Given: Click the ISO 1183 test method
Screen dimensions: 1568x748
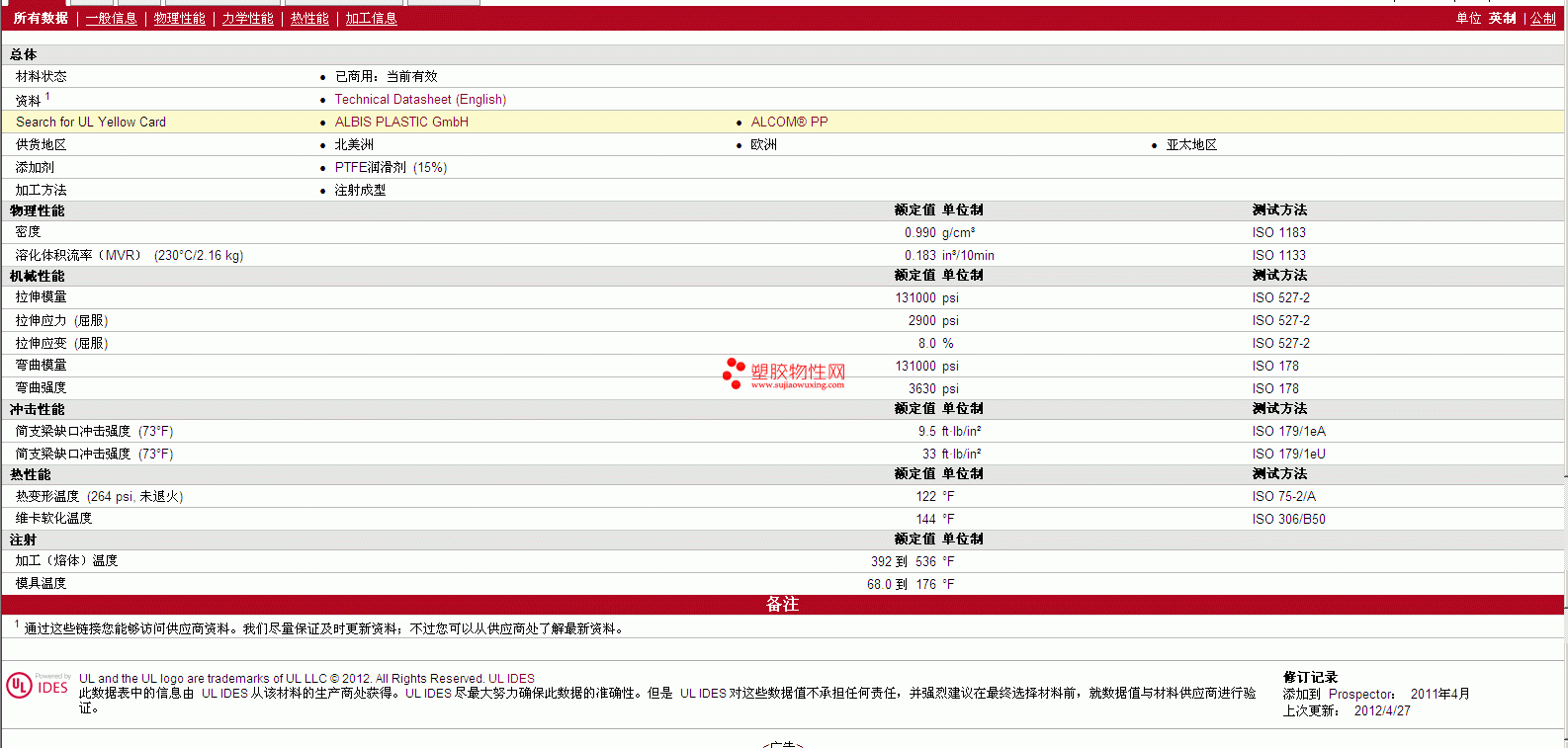Looking at the screenshot, I should [x=1278, y=233].
